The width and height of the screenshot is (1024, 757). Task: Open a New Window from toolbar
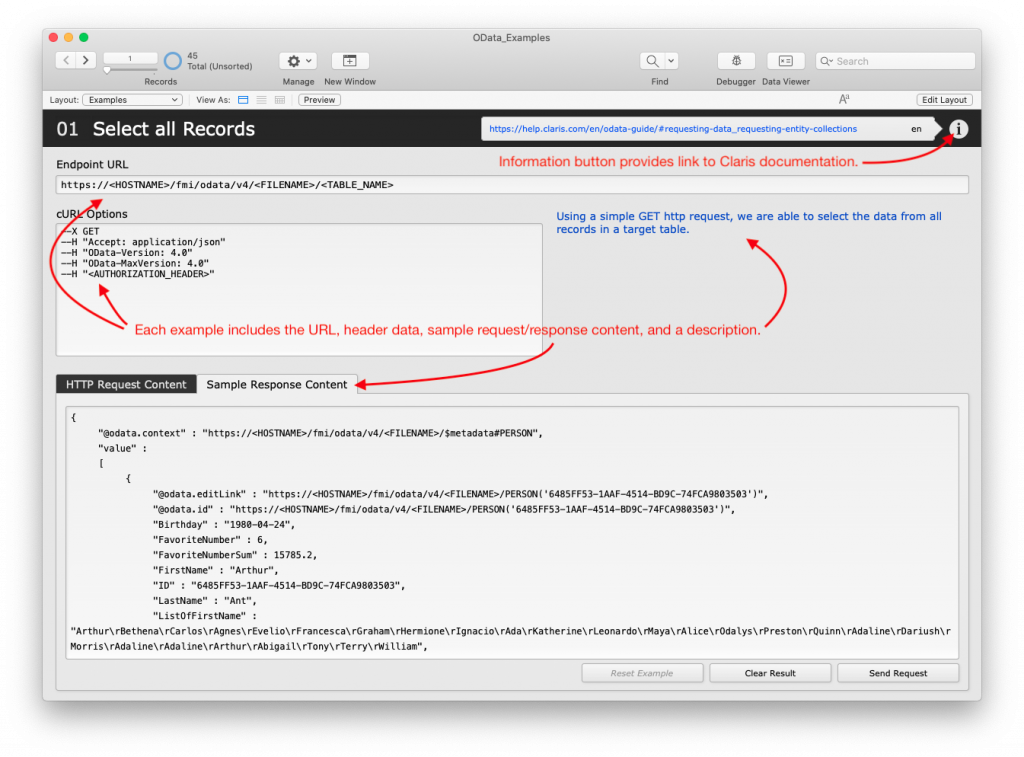350,61
